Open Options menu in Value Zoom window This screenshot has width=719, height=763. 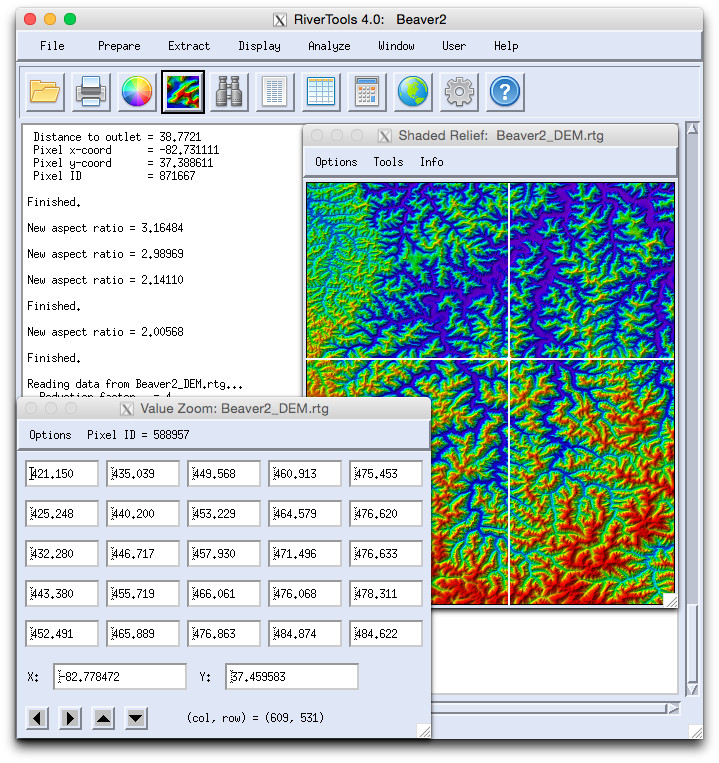coord(50,435)
